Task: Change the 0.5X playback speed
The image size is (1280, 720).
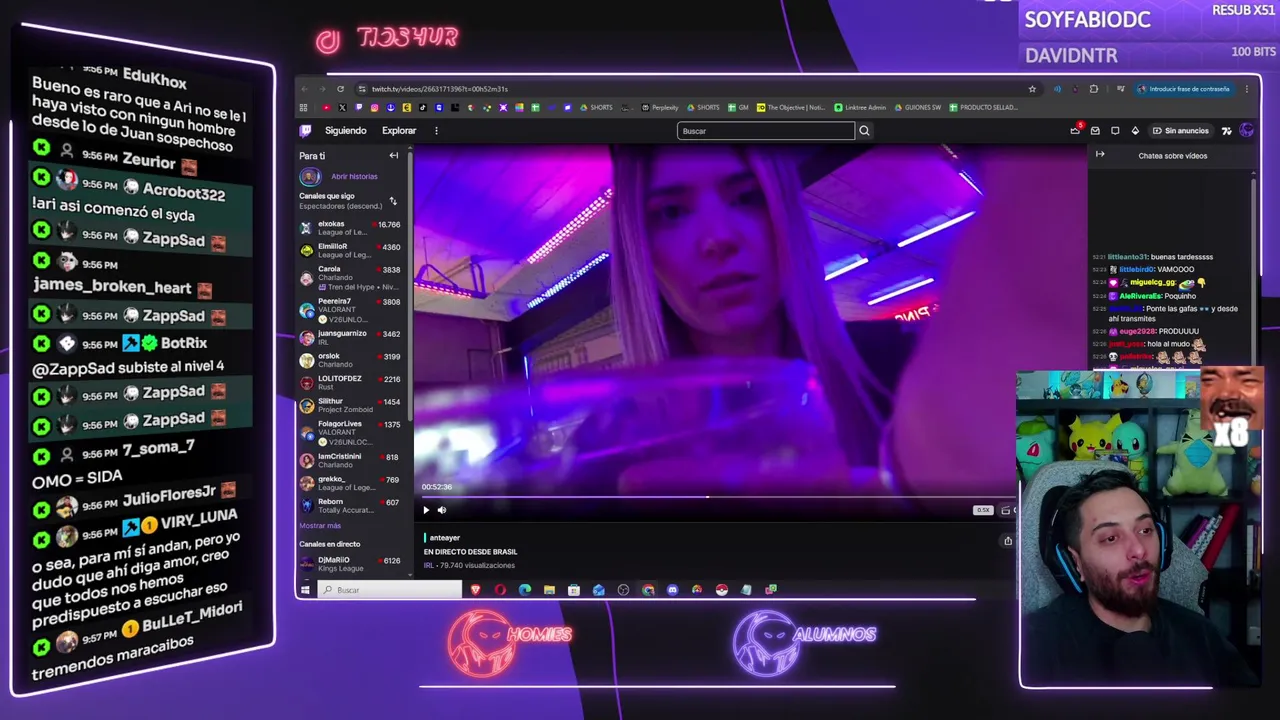Action: click(x=983, y=510)
